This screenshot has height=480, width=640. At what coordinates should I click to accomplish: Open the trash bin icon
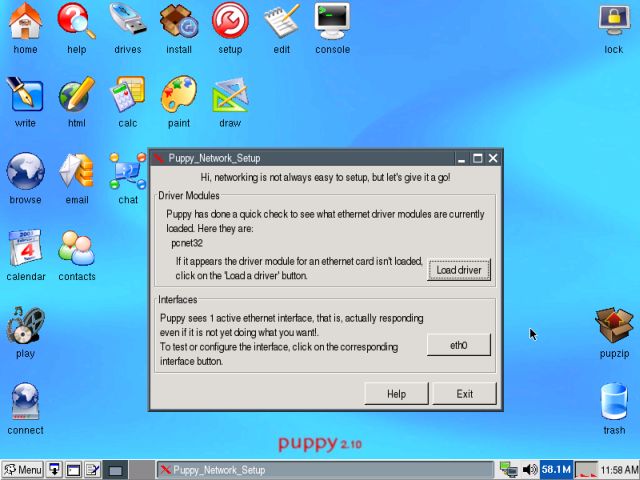pos(614,402)
